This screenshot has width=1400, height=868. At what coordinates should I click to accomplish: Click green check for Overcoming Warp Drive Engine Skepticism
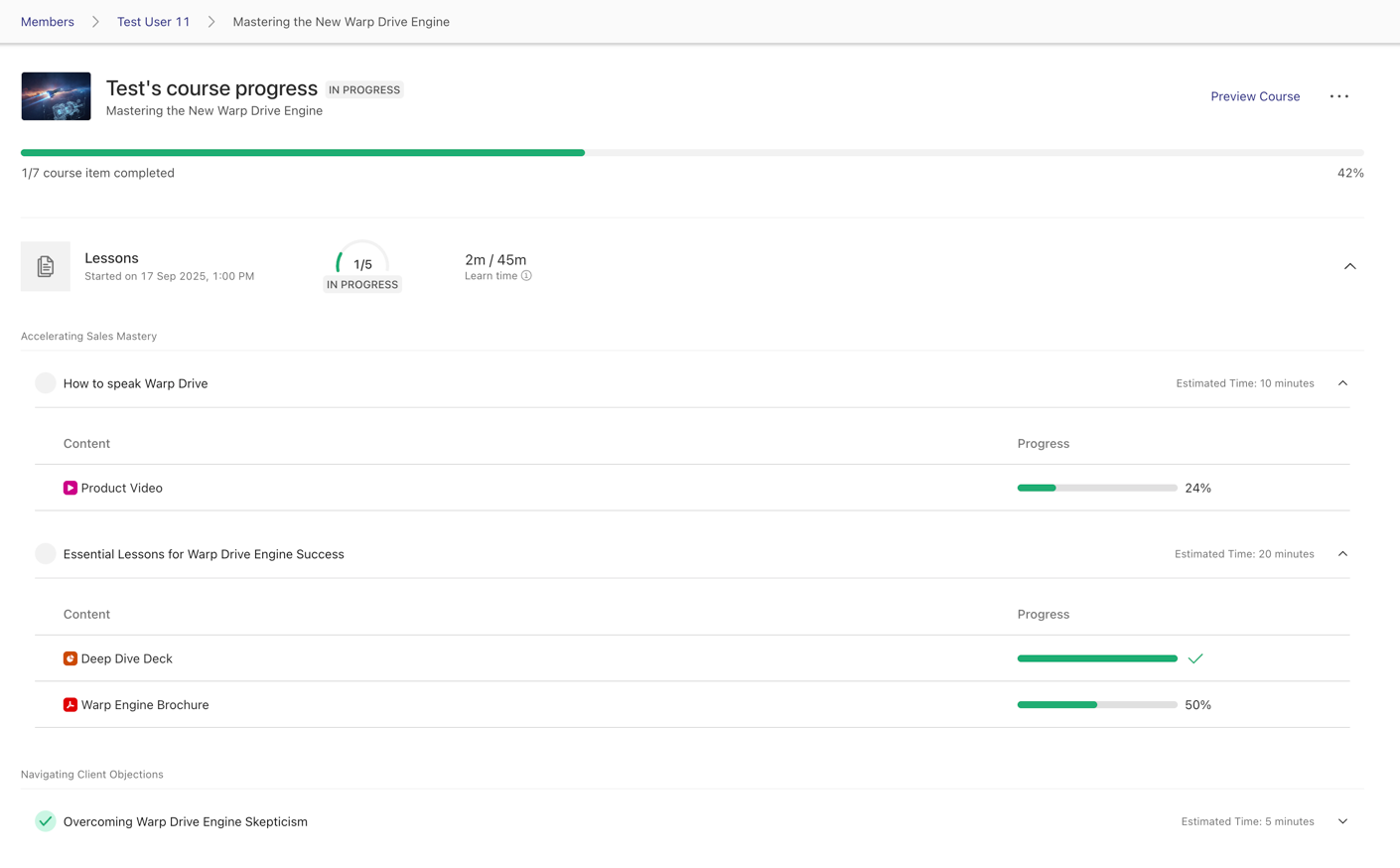click(46, 821)
